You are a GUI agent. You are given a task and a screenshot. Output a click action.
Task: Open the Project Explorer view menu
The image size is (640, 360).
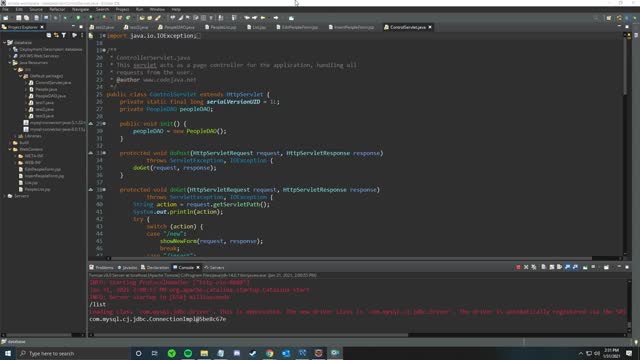[x=82, y=36]
